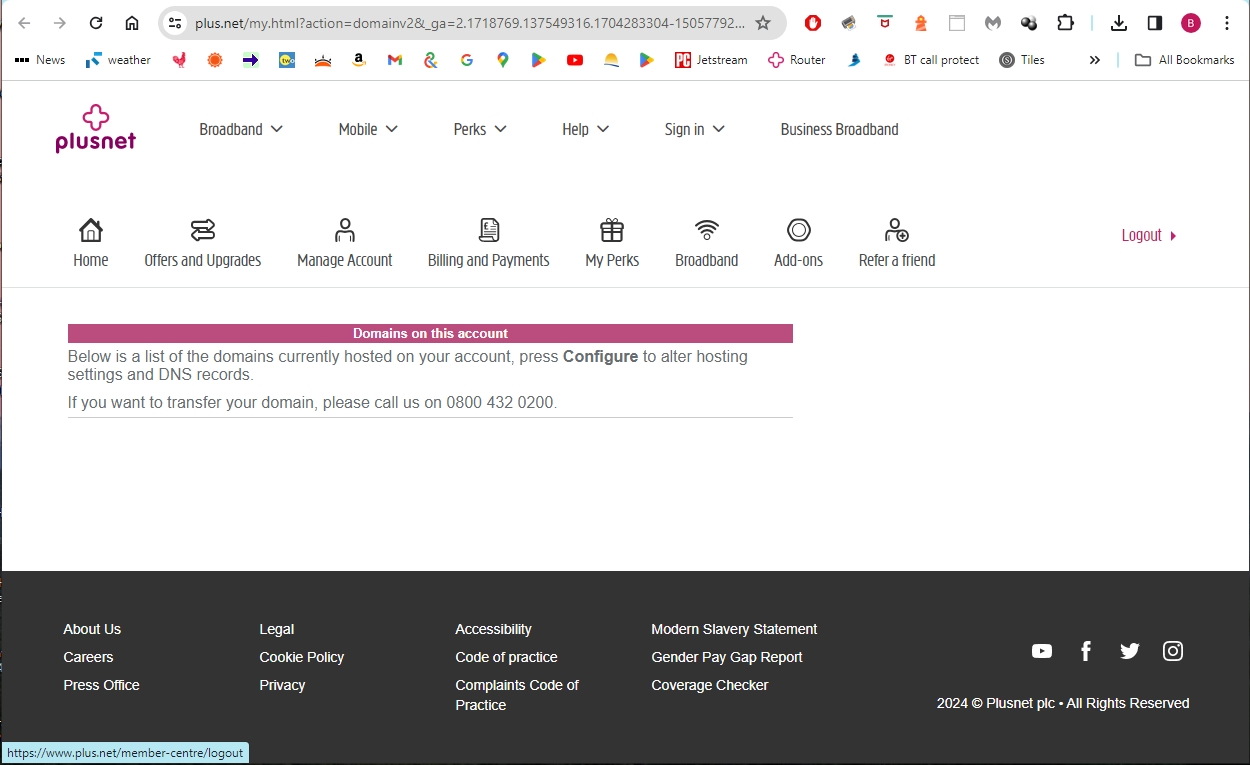Open the Jetstream bookmark
The width and height of the screenshot is (1250, 765).
click(711, 59)
